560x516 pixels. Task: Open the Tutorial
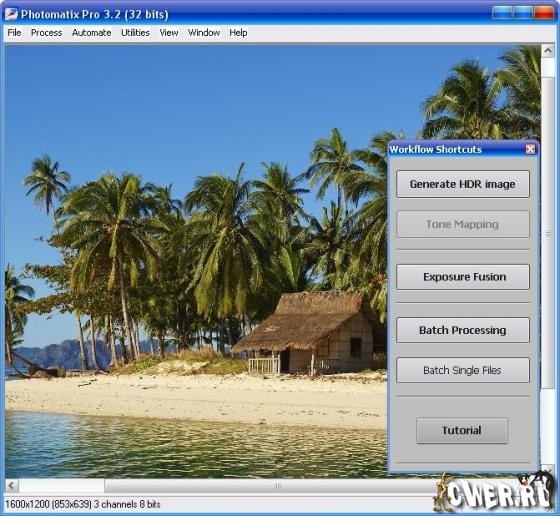click(462, 430)
